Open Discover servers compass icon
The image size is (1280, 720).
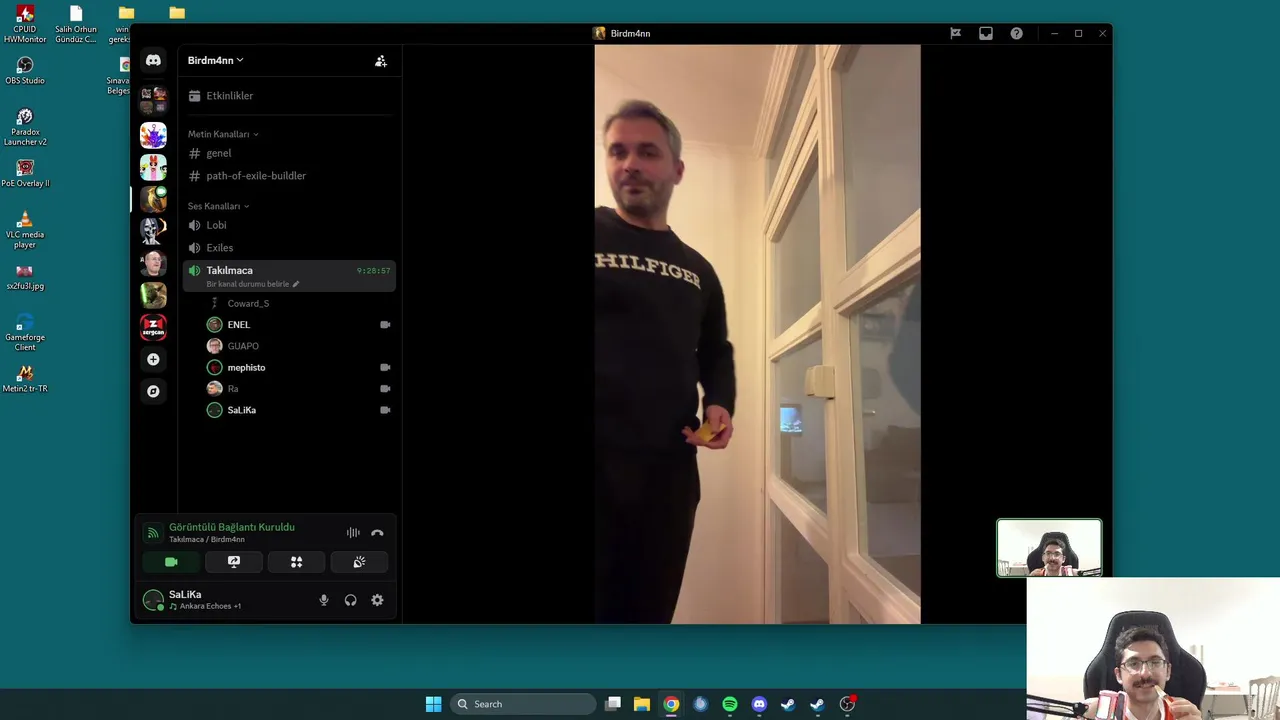pyautogui.click(x=153, y=391)
